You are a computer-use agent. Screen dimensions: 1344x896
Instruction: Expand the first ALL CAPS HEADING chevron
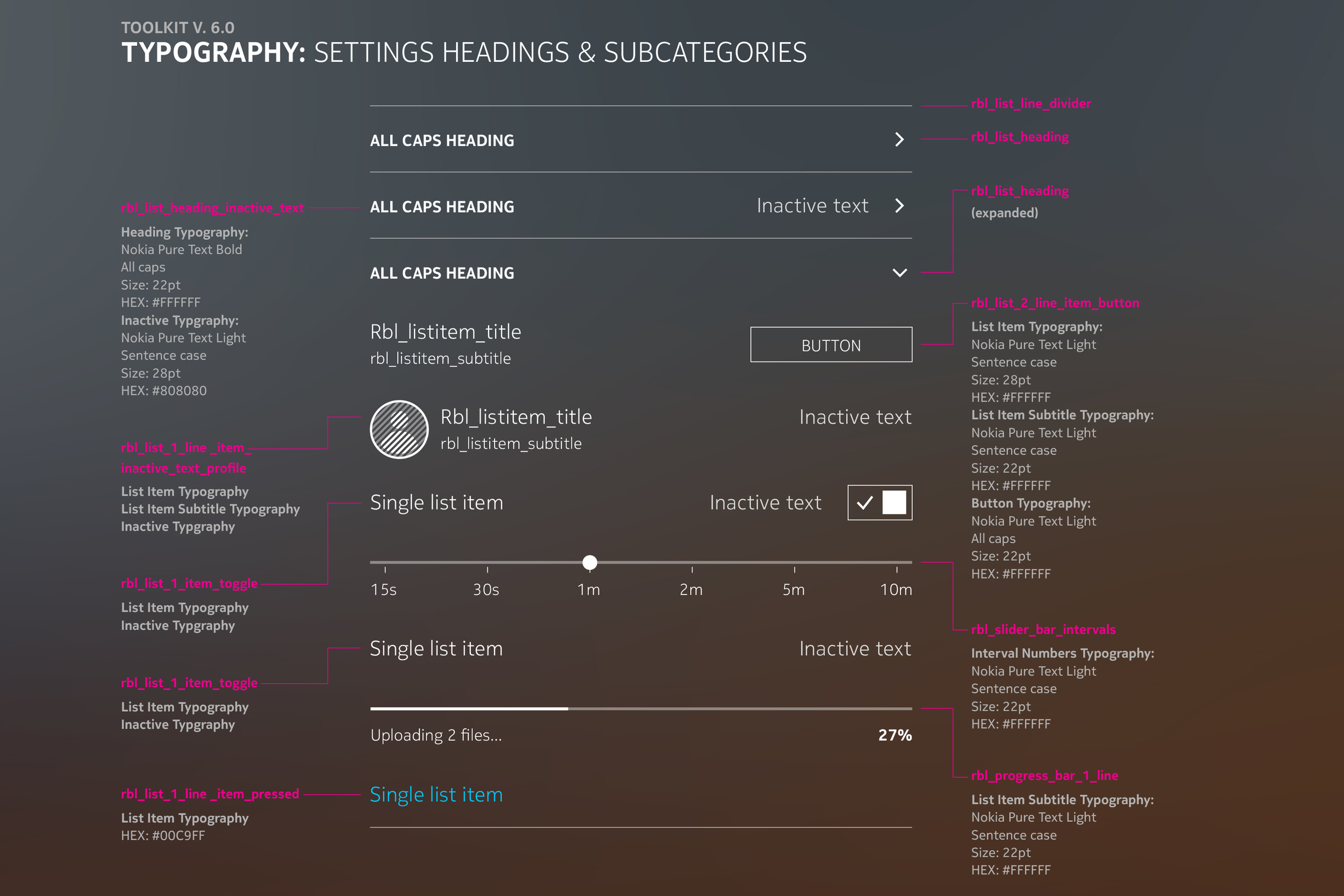pos(899,139)
